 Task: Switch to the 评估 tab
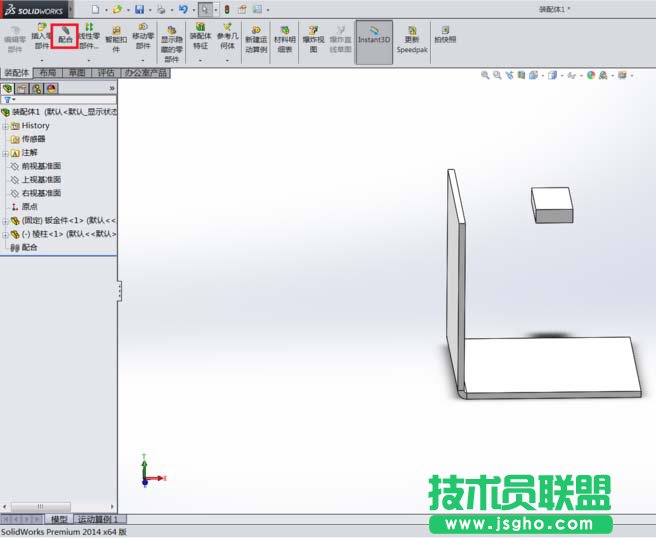(x=106, y=73)
